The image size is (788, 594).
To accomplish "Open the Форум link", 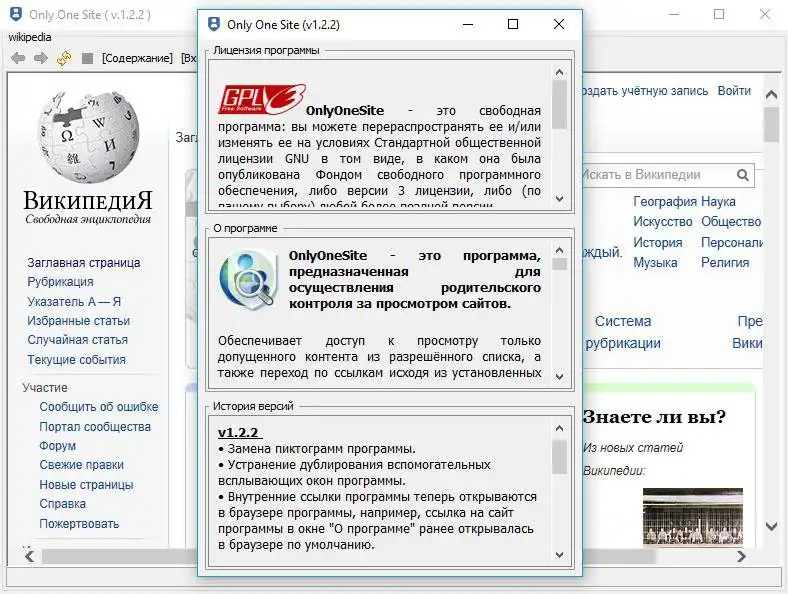I will (57, 446).
